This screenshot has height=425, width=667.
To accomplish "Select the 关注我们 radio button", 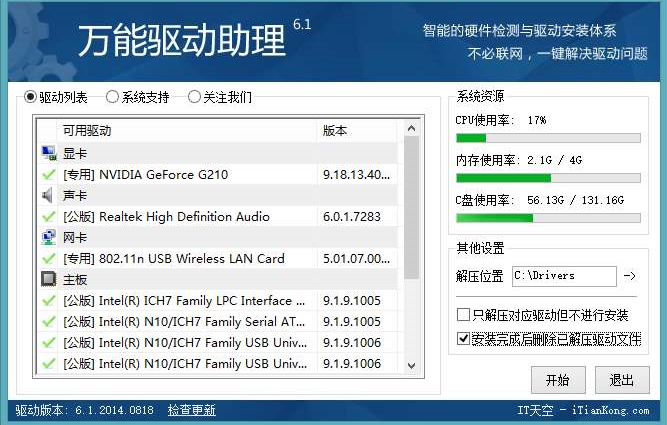I will point(194,97).
